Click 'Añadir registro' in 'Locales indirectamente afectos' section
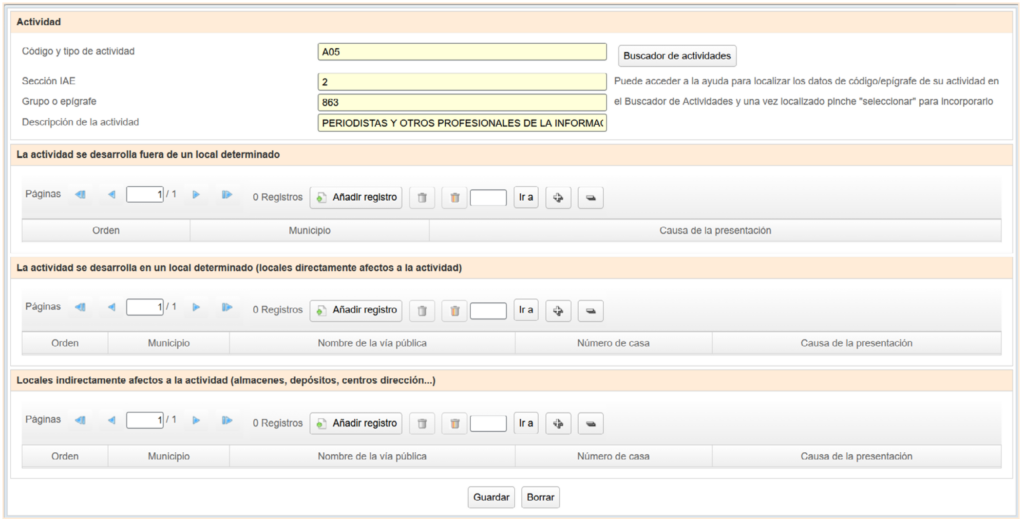Viewport: 1024px width, 519px height. (x=356, y=423)
